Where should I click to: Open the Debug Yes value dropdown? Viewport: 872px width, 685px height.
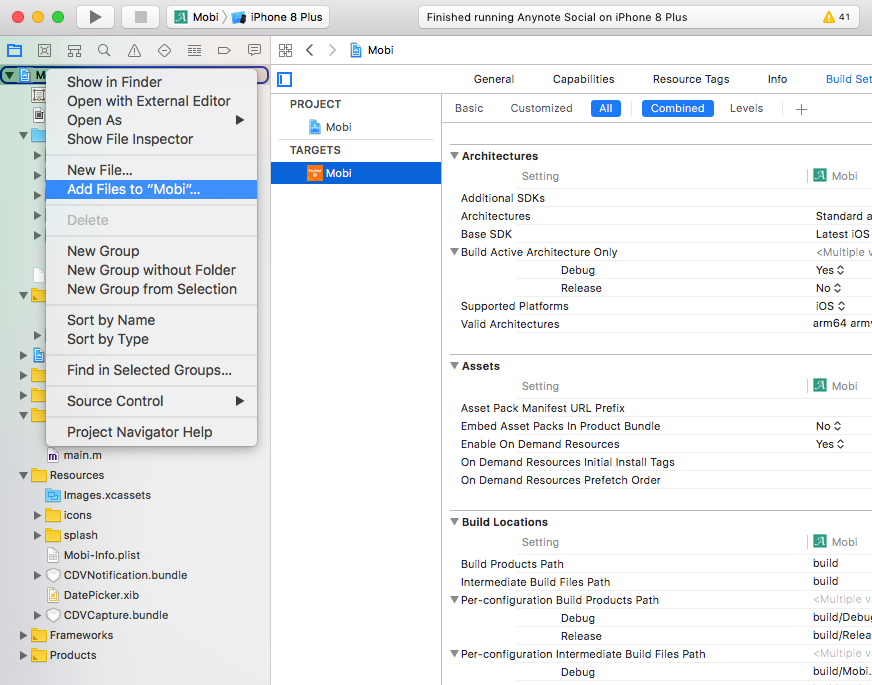[x=830, y=270]
